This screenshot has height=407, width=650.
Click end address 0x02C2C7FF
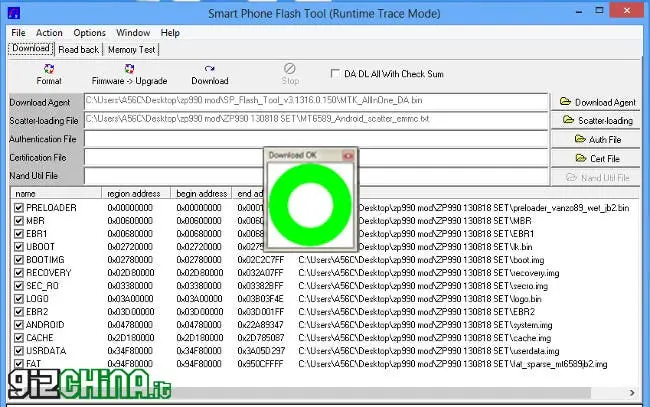(x=260, y=260)
